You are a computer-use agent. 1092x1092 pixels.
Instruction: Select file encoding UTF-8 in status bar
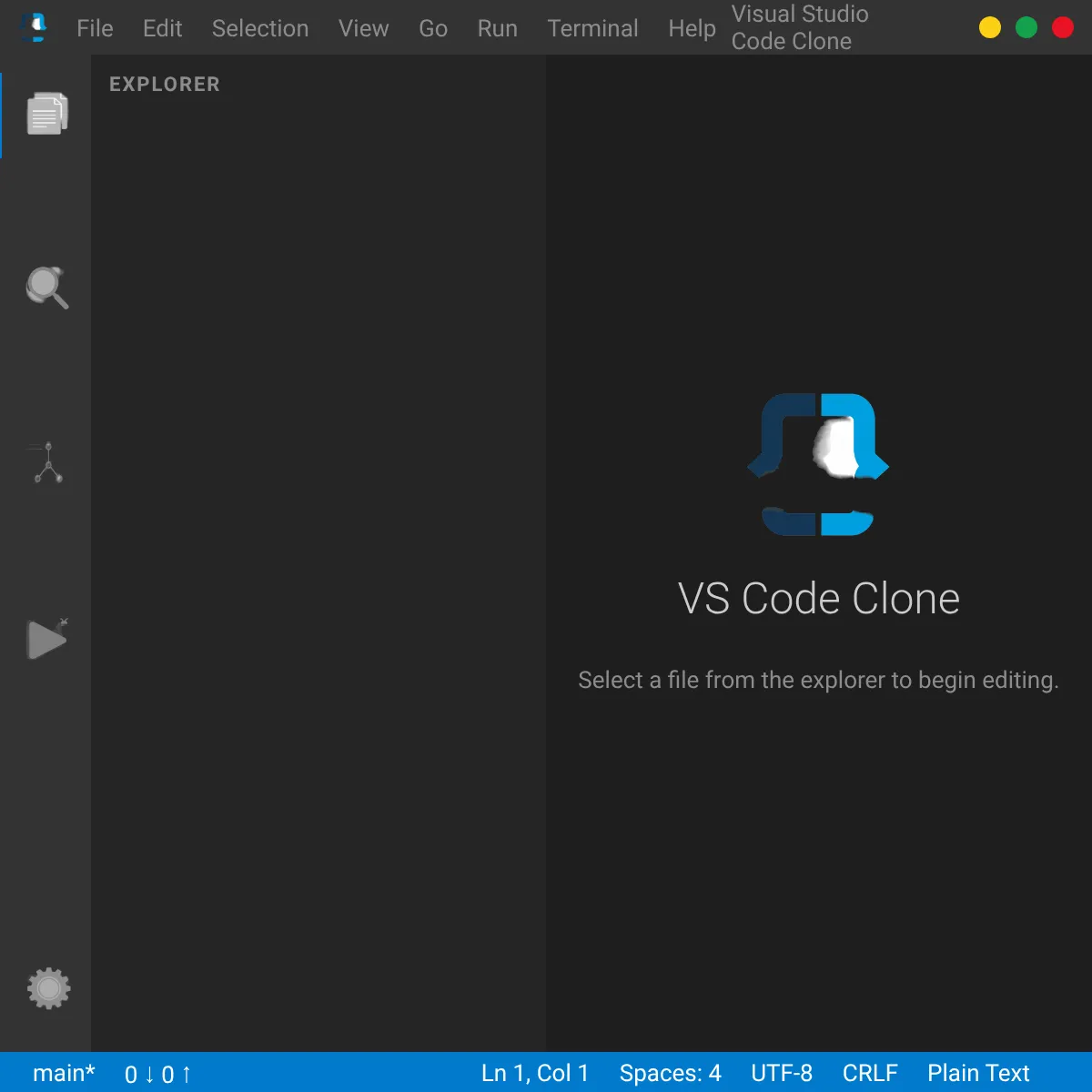tap(782, 1073)
